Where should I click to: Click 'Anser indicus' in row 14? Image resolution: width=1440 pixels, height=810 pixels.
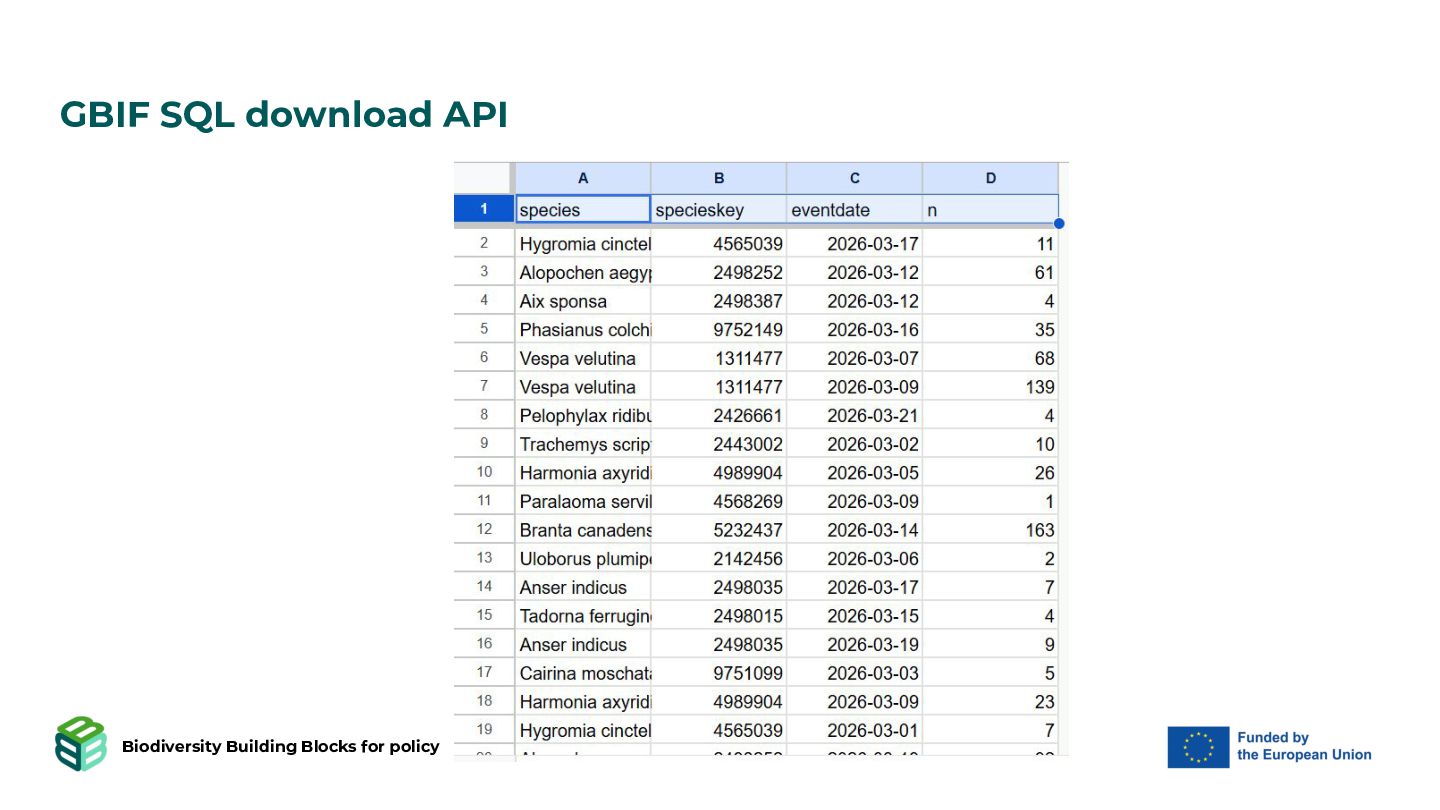click(583, 587)
